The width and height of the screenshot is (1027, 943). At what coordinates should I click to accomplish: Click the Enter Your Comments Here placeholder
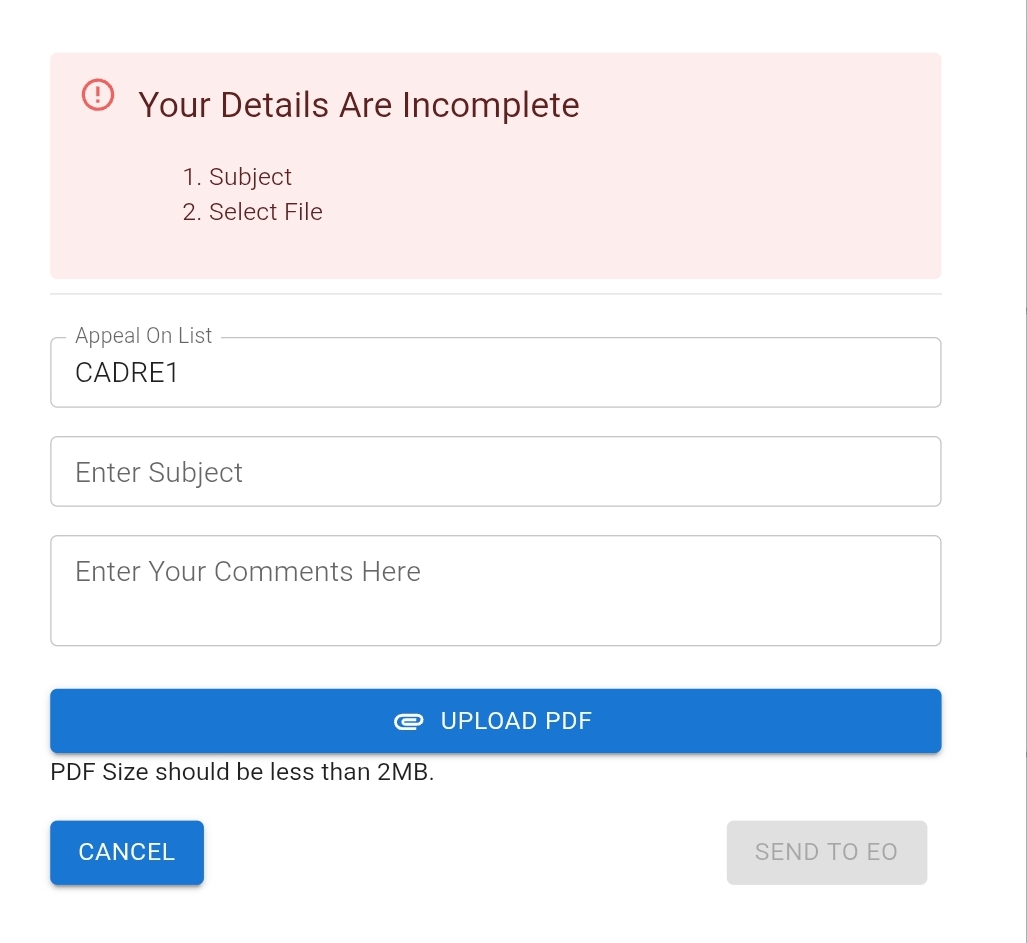pos(248,571)
